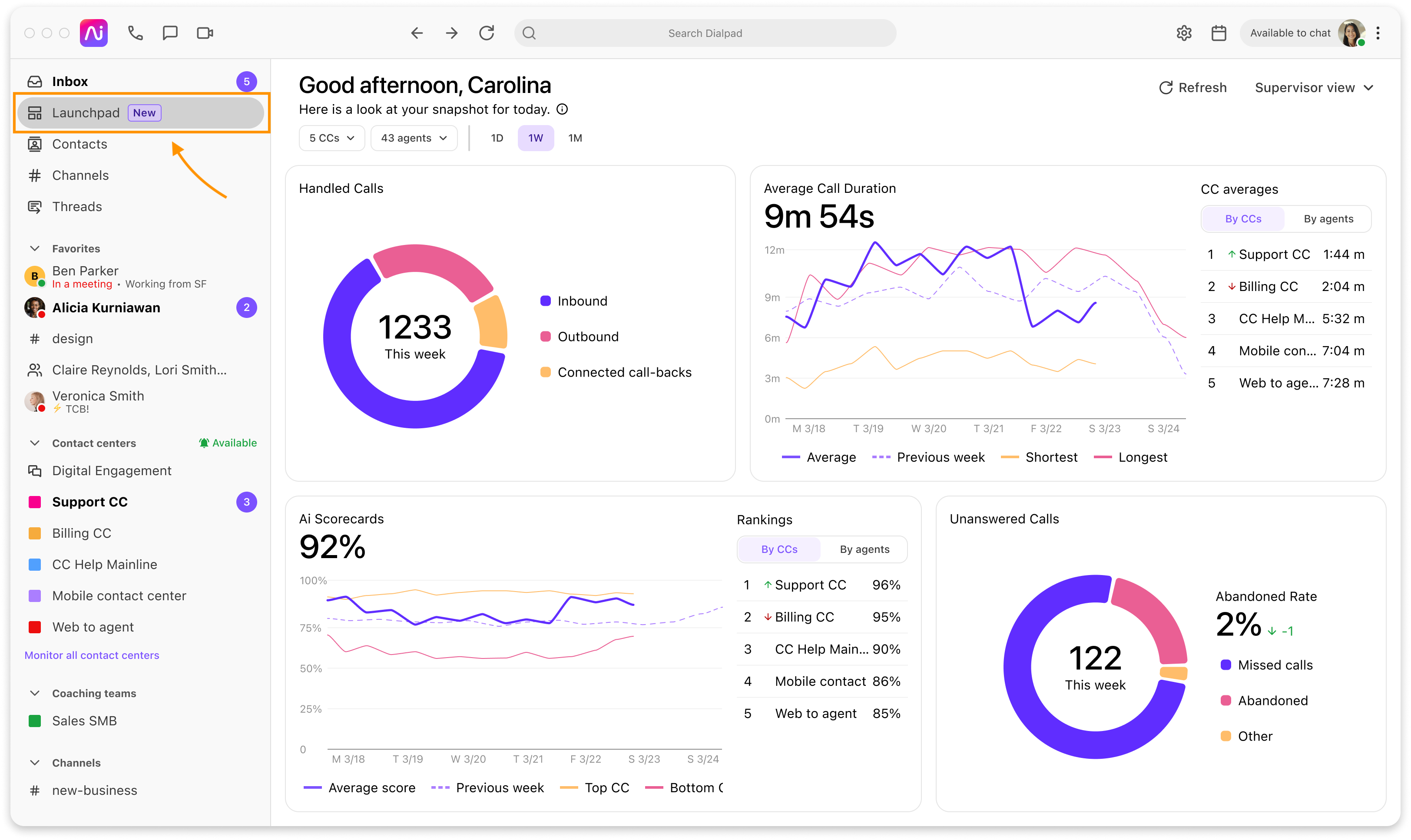
Task: Open Contacts in the sidebar
Action: 141,144
